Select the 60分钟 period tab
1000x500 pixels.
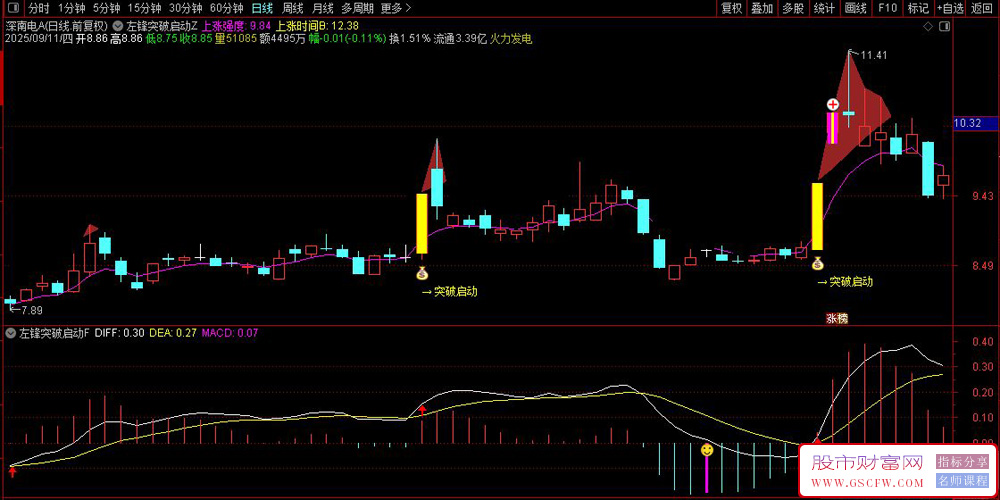coord(226,8)
